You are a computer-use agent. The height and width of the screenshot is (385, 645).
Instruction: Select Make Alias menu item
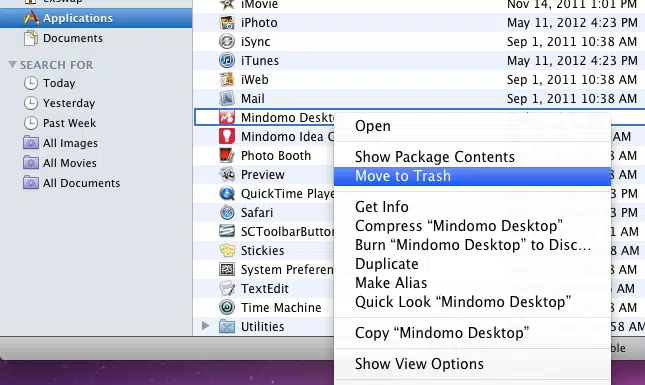point(472,283)
